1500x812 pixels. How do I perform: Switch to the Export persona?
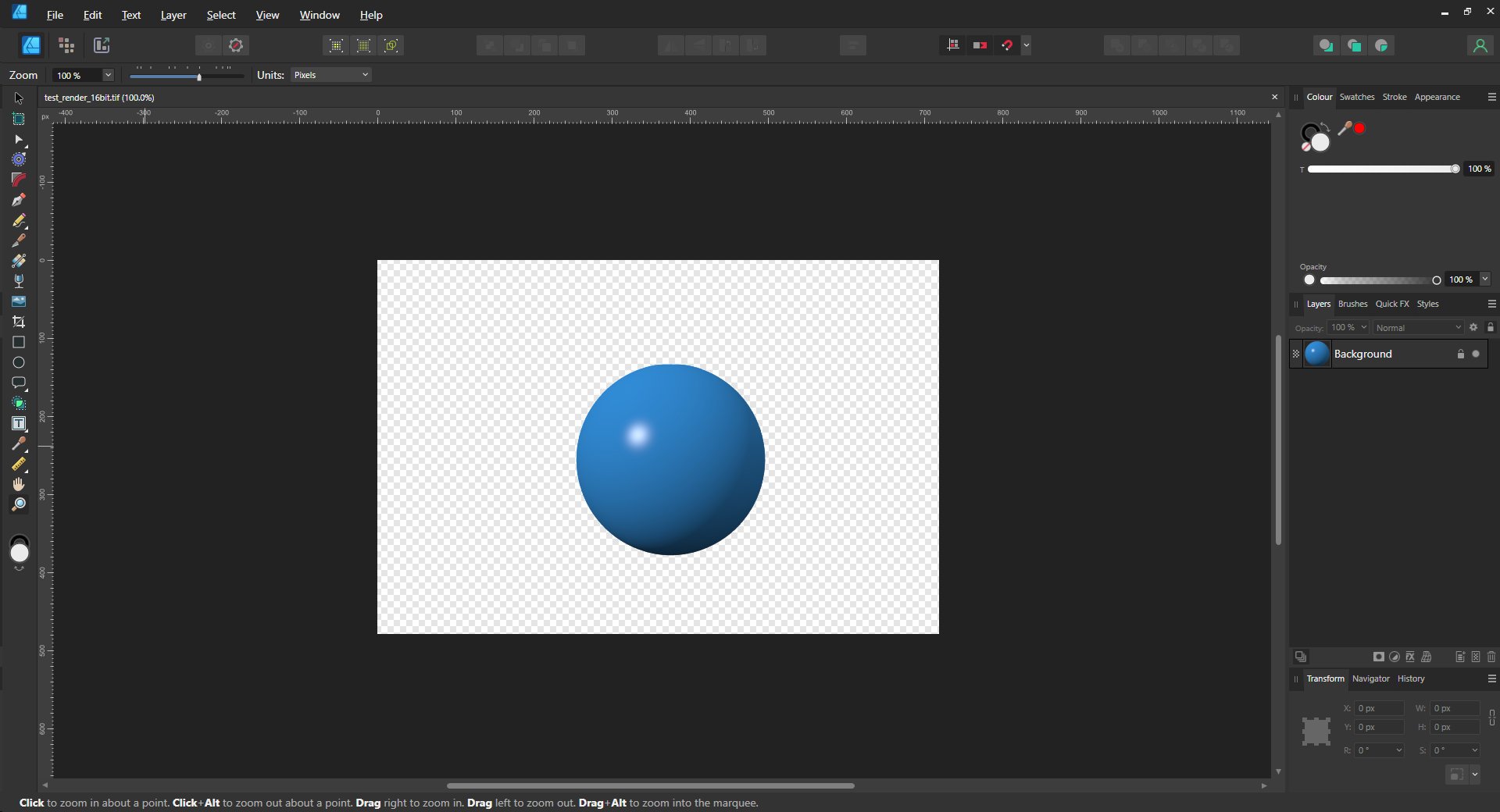point(102,45)
